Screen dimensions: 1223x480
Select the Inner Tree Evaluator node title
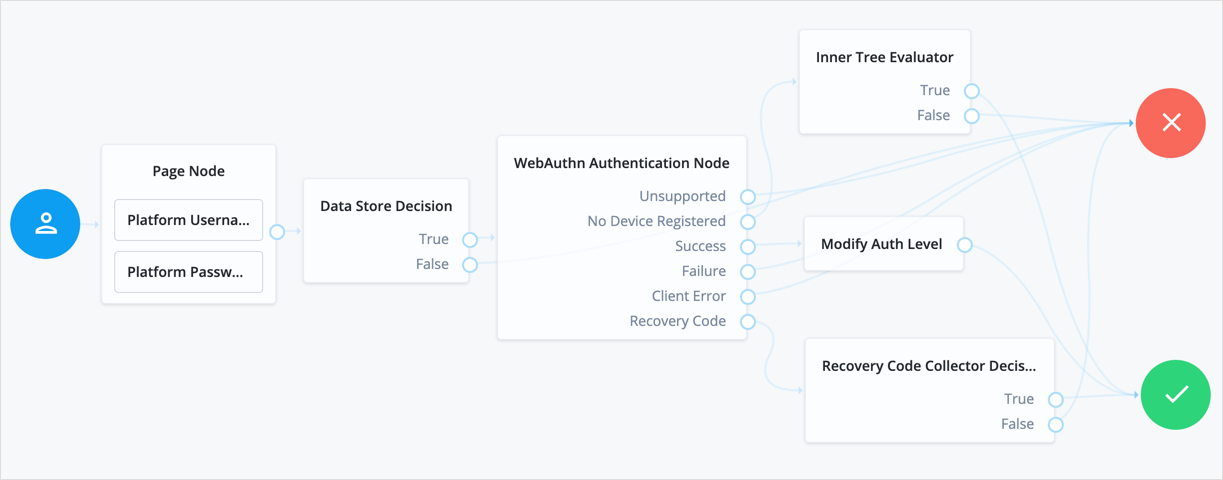[x=884, y=57]
